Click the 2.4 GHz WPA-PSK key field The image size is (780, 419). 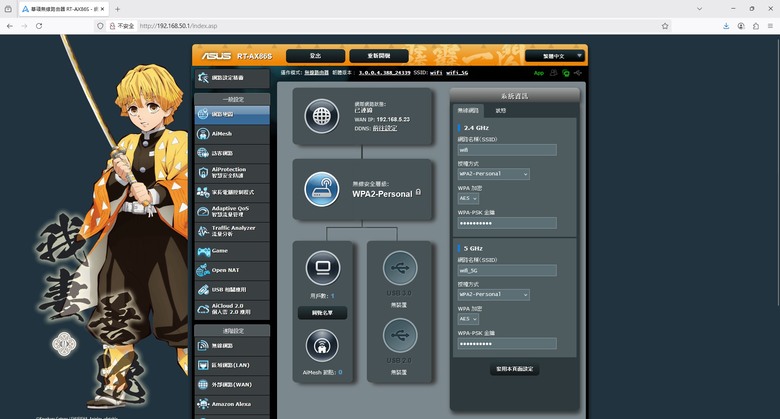(x=507, y=223)
